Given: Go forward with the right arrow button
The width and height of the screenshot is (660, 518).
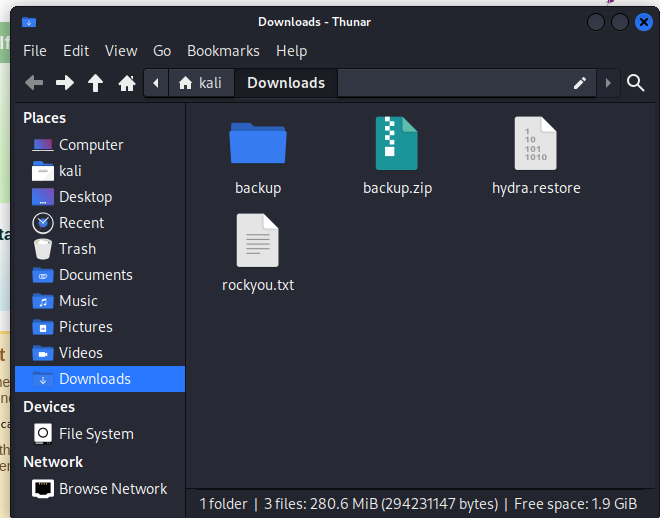Looking at the screenshot, I should 65,83.
